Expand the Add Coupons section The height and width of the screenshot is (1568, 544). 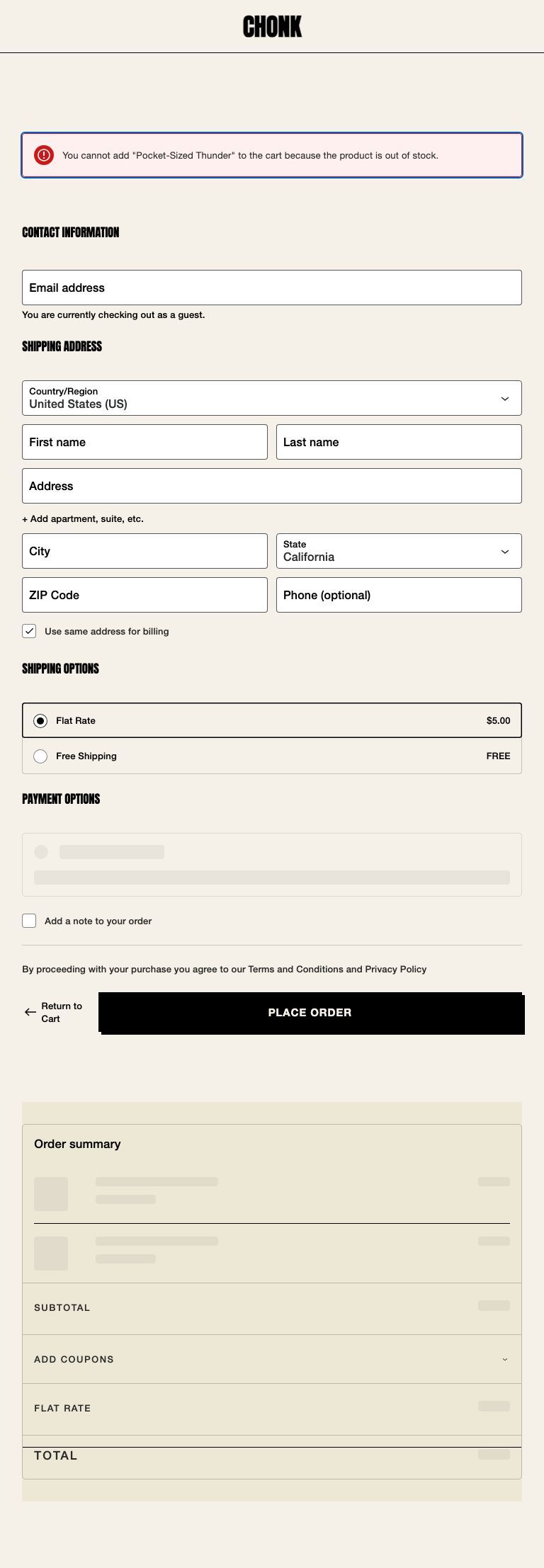point(272,1359)
